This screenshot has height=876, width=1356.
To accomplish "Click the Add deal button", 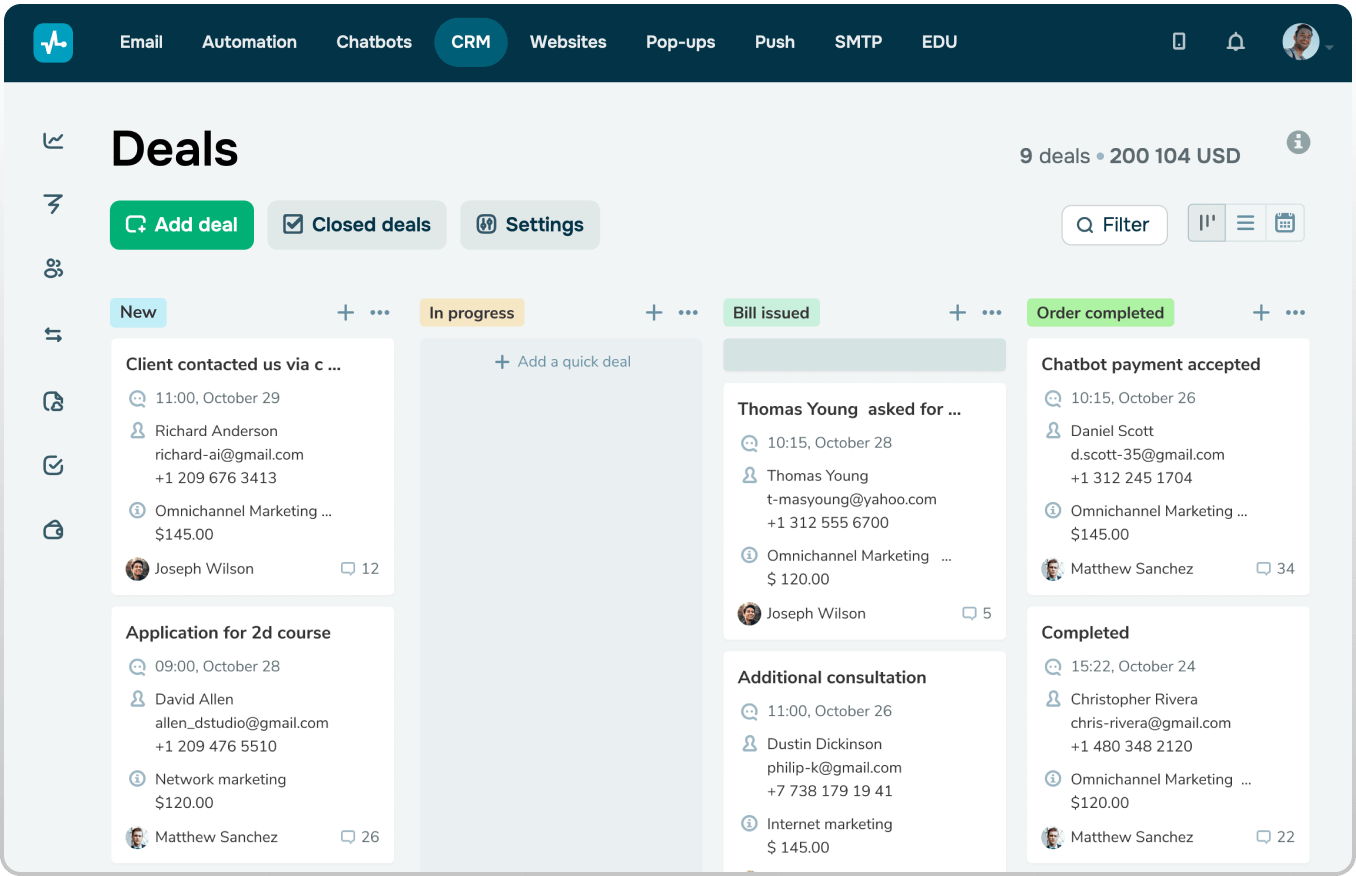I will (182, 225).
